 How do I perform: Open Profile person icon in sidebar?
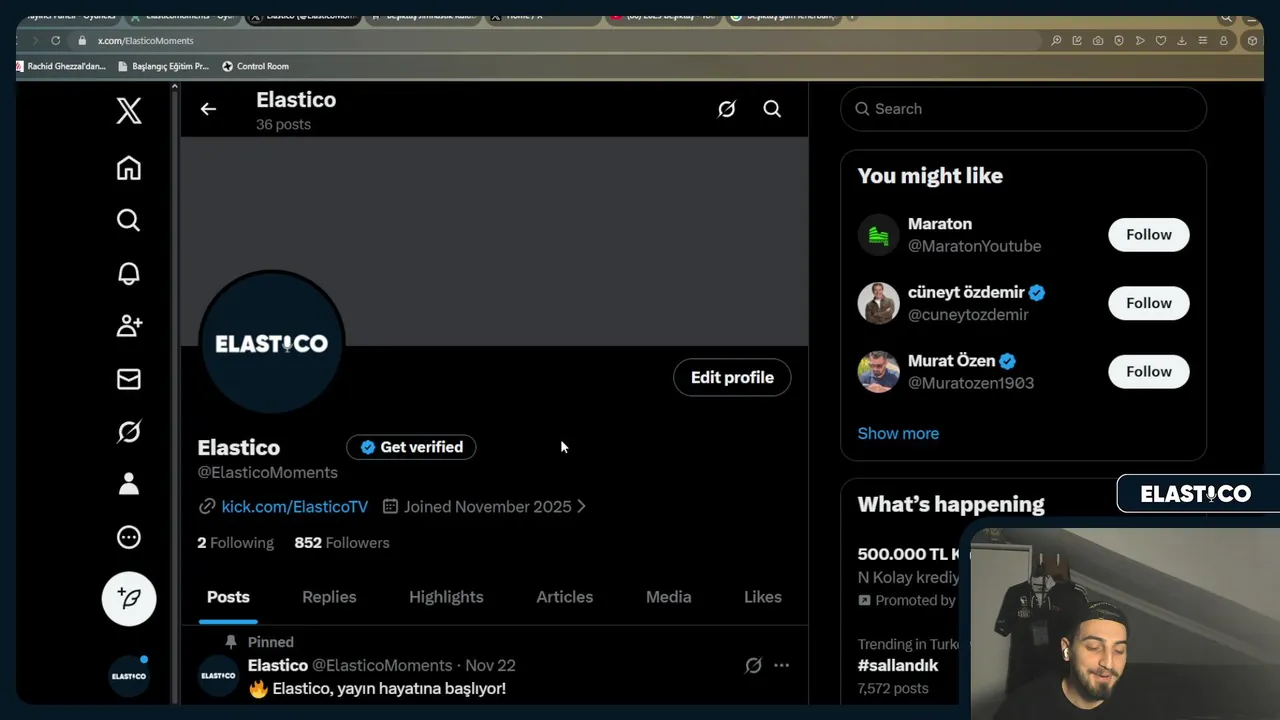point(129,484)
